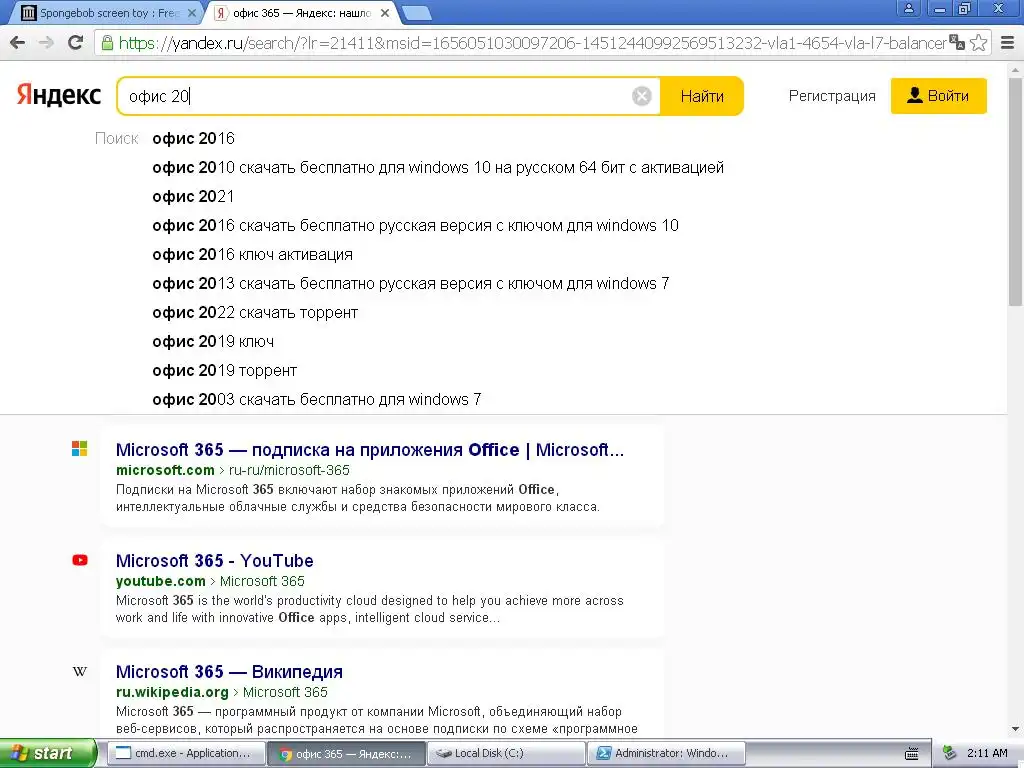Close the Spongebob screen toy tab

pos(192,12)
